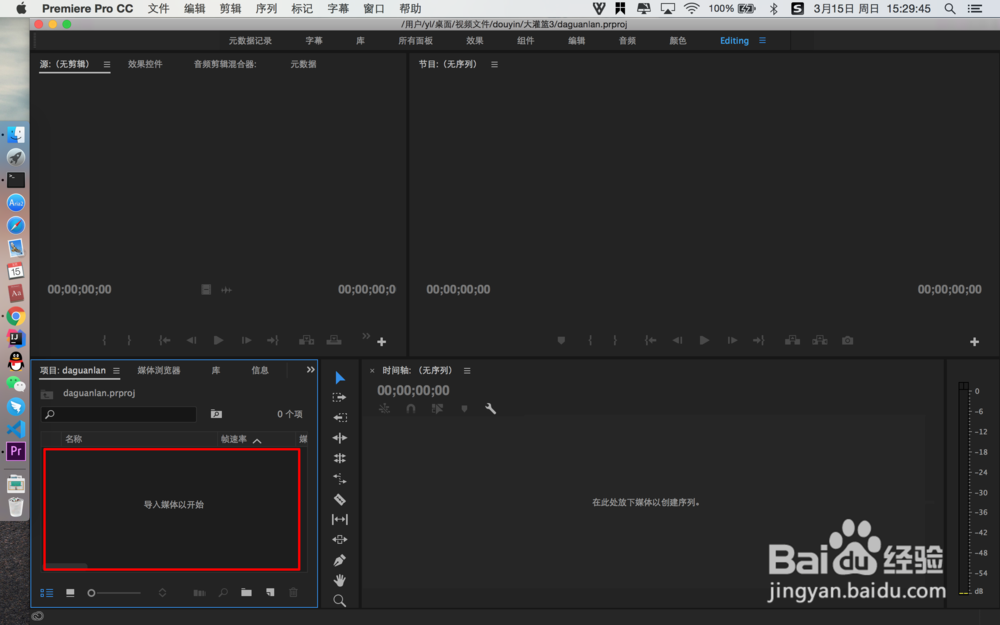Image resolution: width=1000 pixels, height=625 pixels.
Task: Open timeline panel menu
Action: (x=467, y=371)
